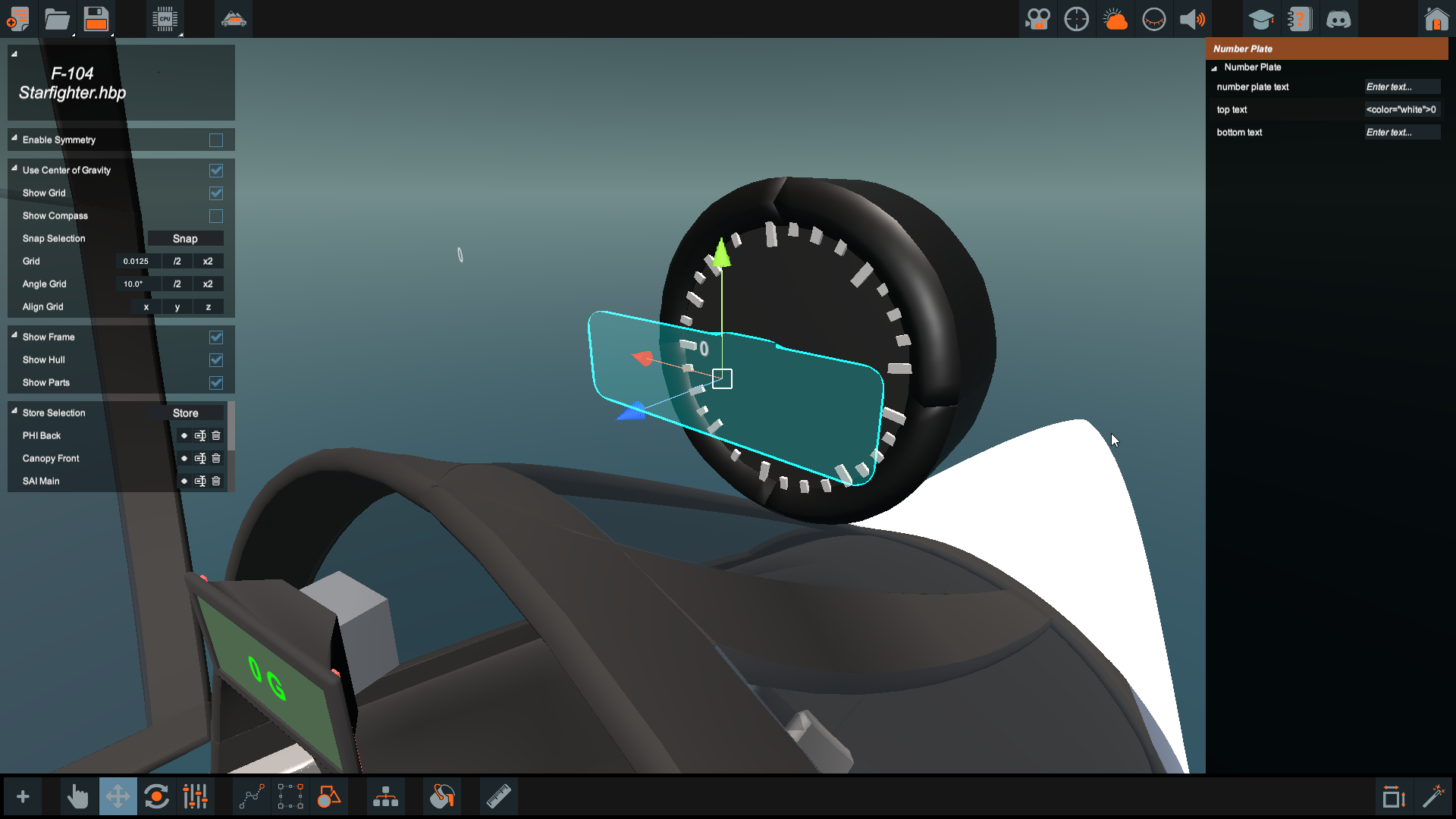Viewport: 1456px width, 819px height.
Task: Open the paint bucket tool
Action: [442, 796]
